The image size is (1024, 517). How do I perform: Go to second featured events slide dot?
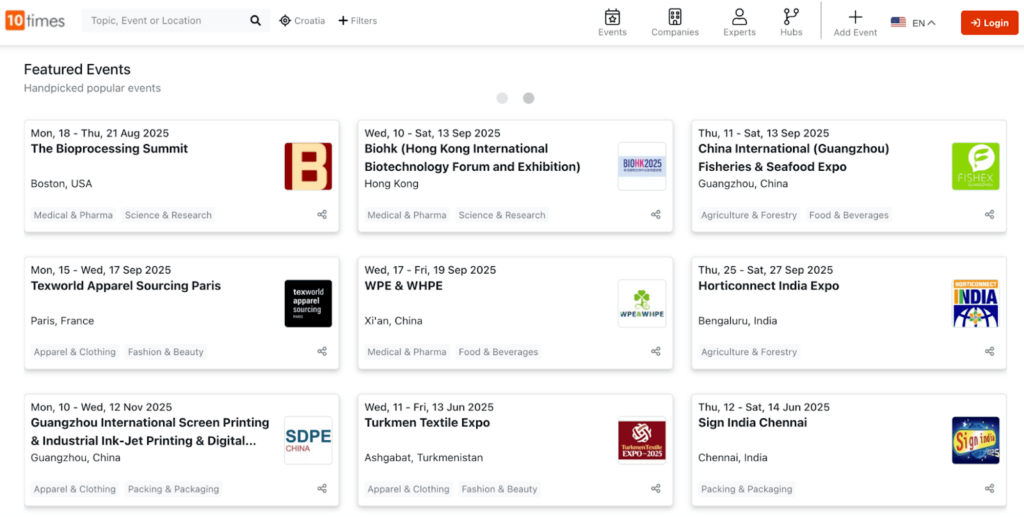tap(528, 98)
